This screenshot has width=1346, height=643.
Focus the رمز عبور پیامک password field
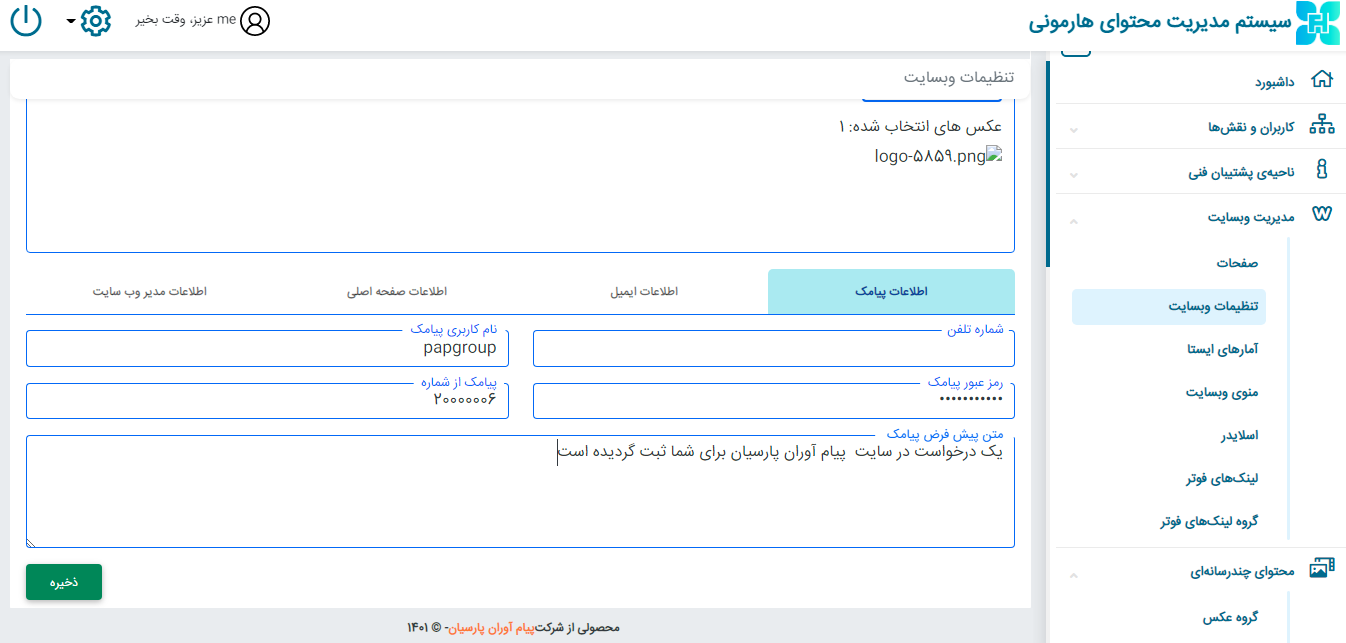point(773,400)
